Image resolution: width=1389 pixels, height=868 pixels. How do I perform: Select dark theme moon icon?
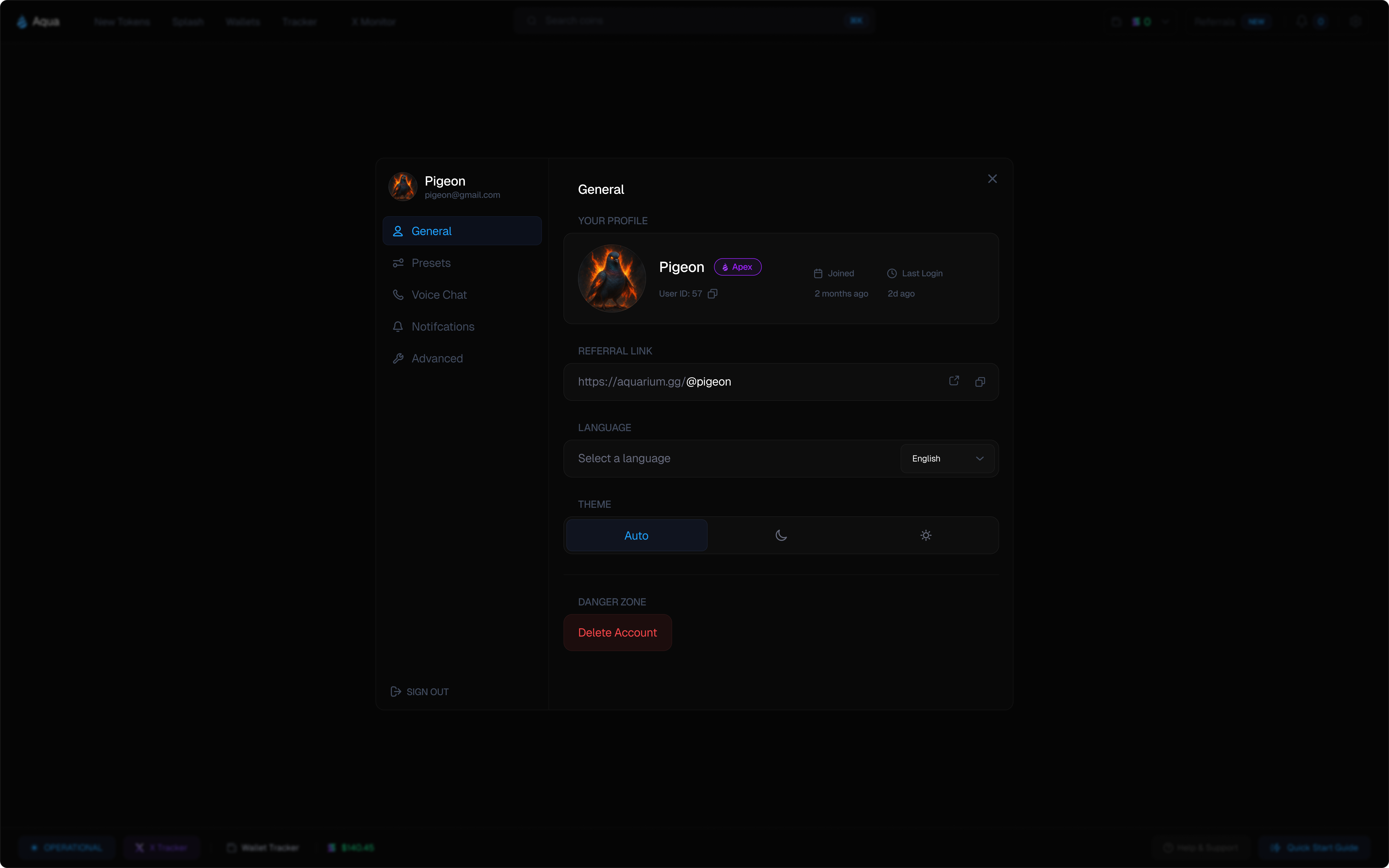click(781, 536)
